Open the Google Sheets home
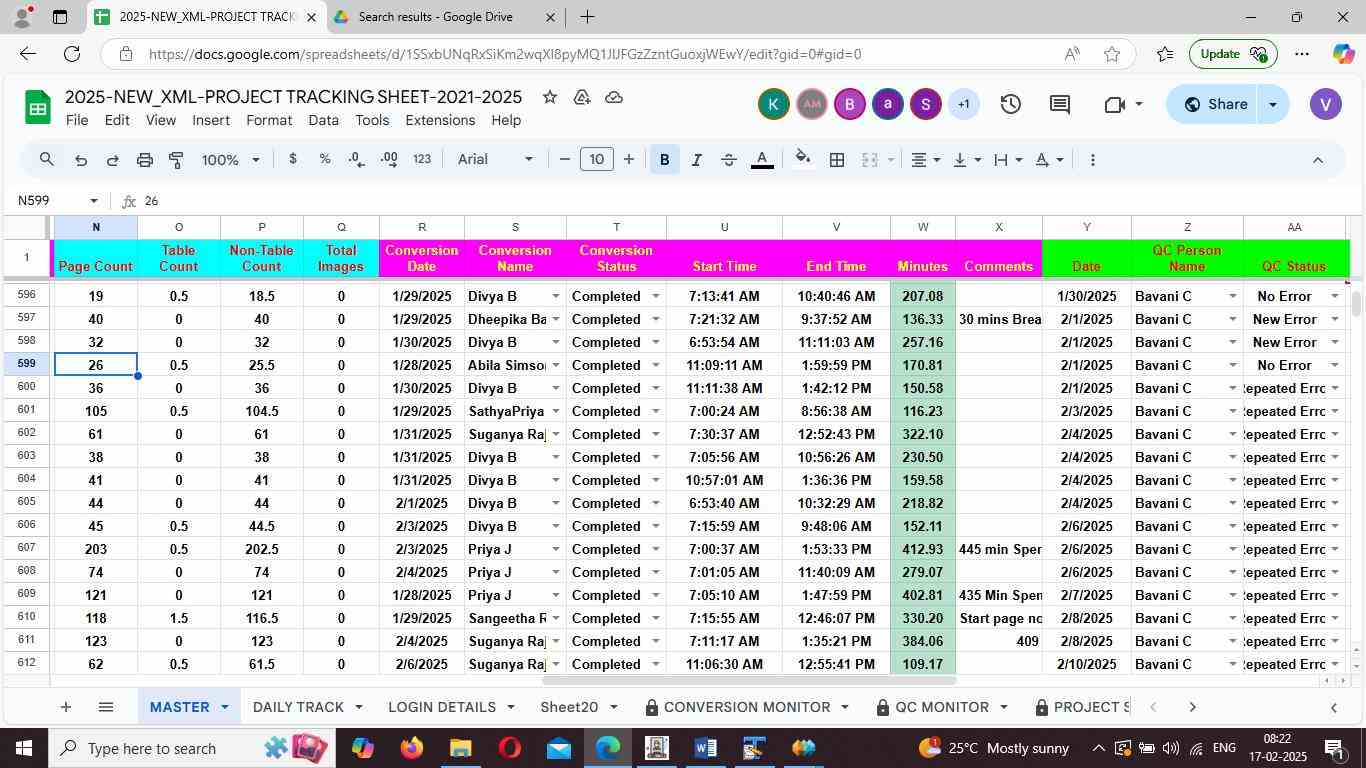 tap(37, 107)
